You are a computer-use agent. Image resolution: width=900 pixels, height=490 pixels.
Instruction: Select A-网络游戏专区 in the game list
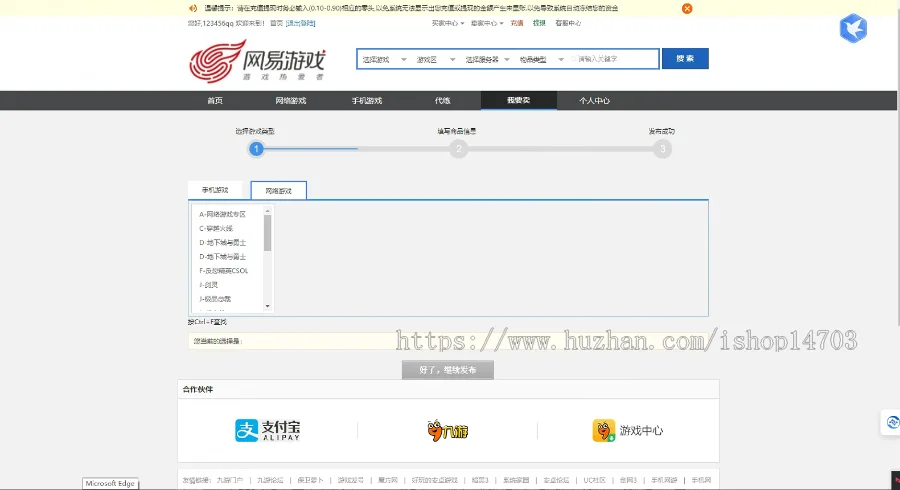coord(222,214)
